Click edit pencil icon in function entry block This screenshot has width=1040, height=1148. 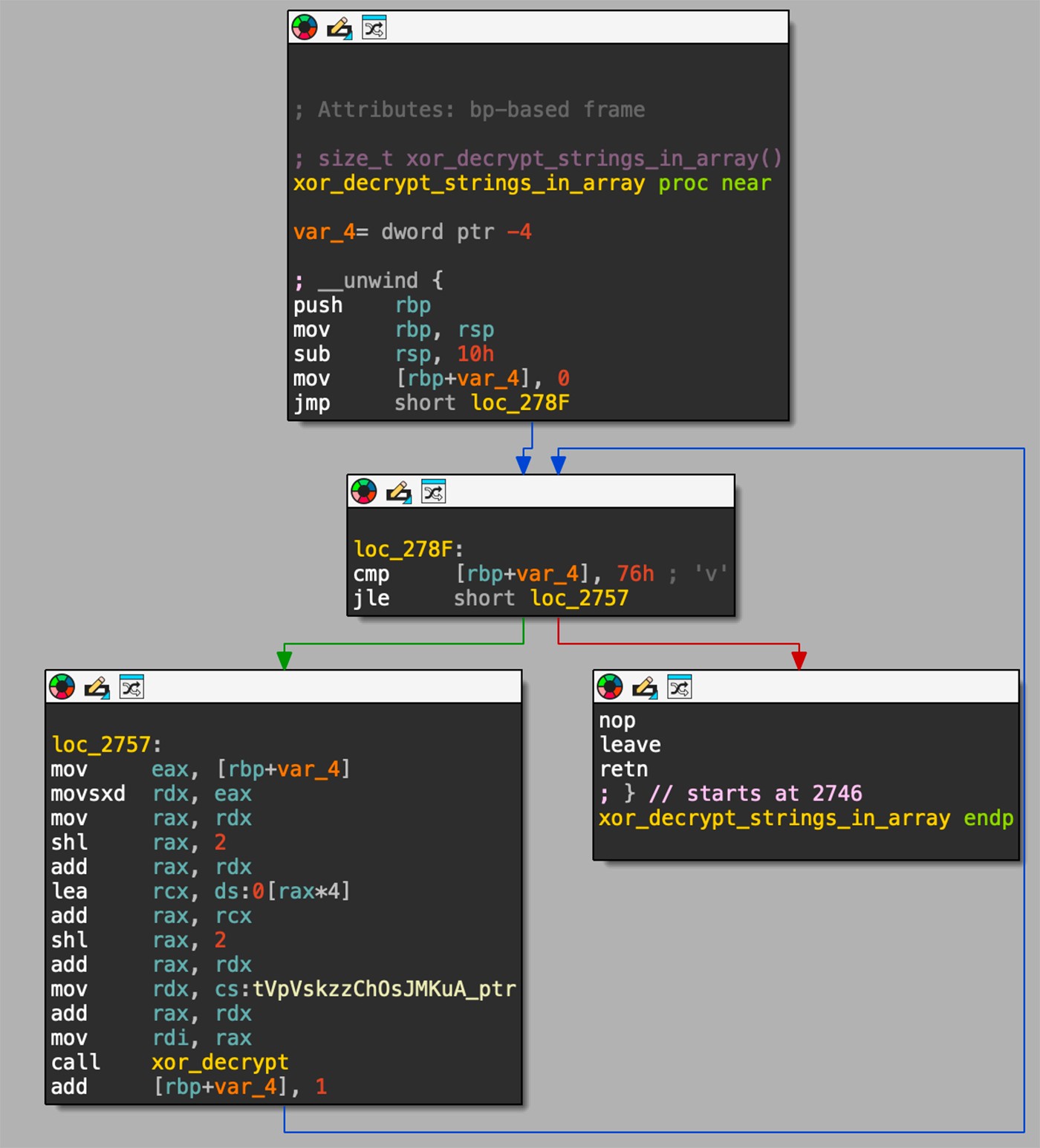(339, 27)
